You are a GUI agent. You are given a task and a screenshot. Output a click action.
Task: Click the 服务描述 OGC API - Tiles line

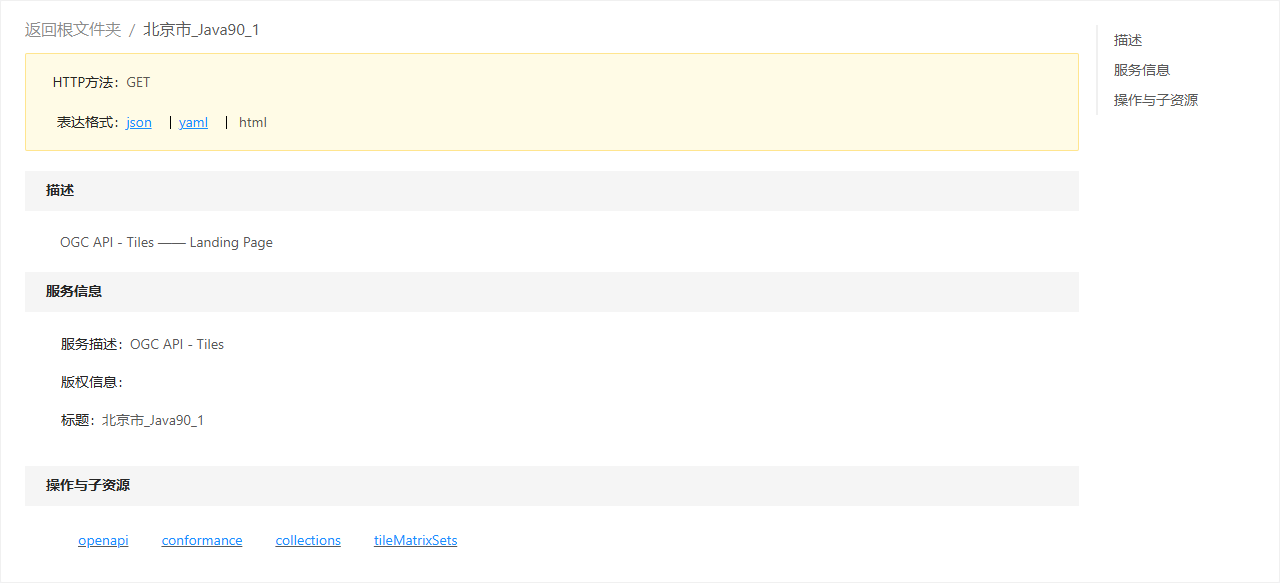[x=142, y=345]
